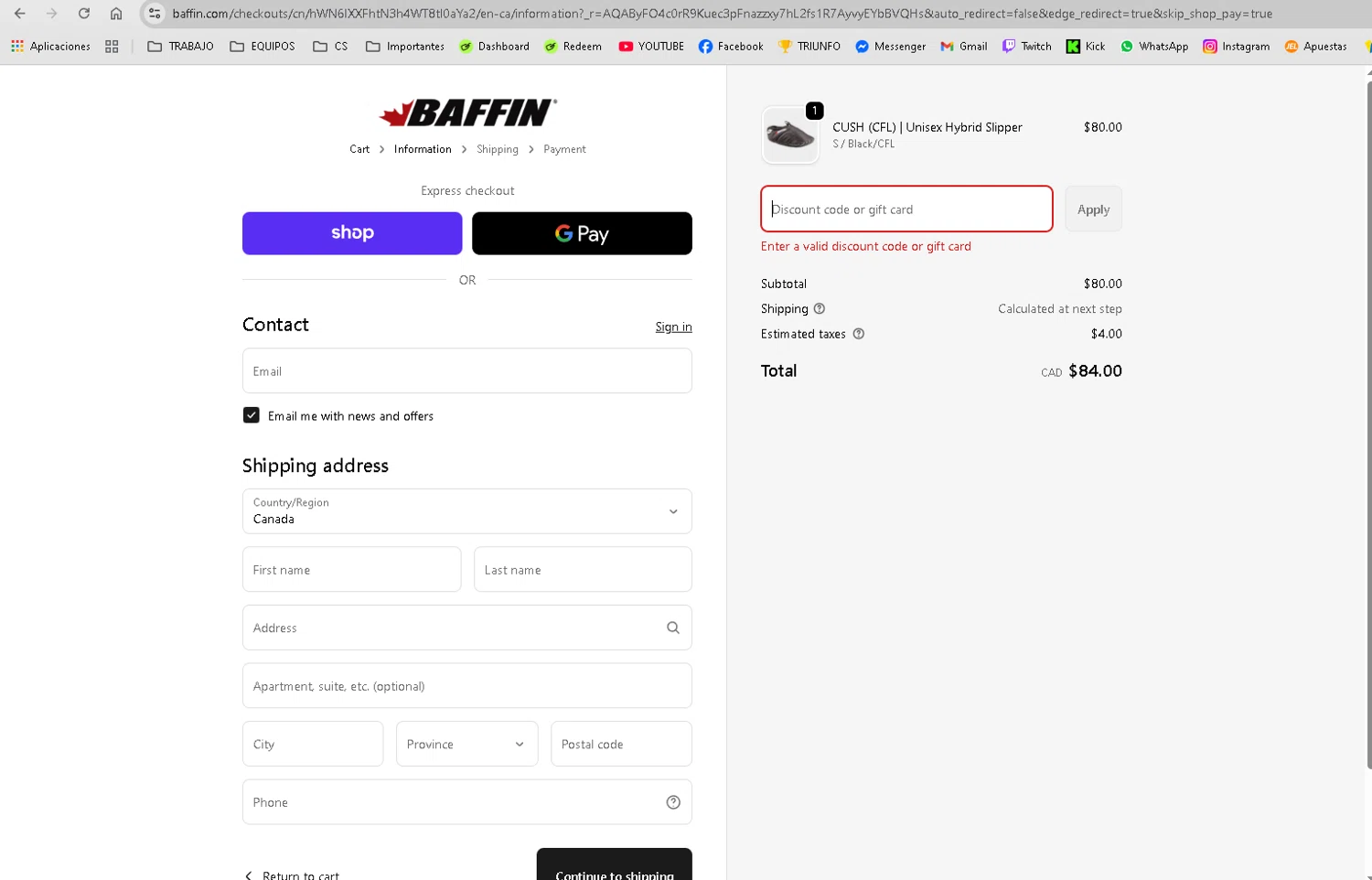Open the CS bookmarks folder
The image size is (1372, 880).
pyautogui.click(x=330, y=46)
